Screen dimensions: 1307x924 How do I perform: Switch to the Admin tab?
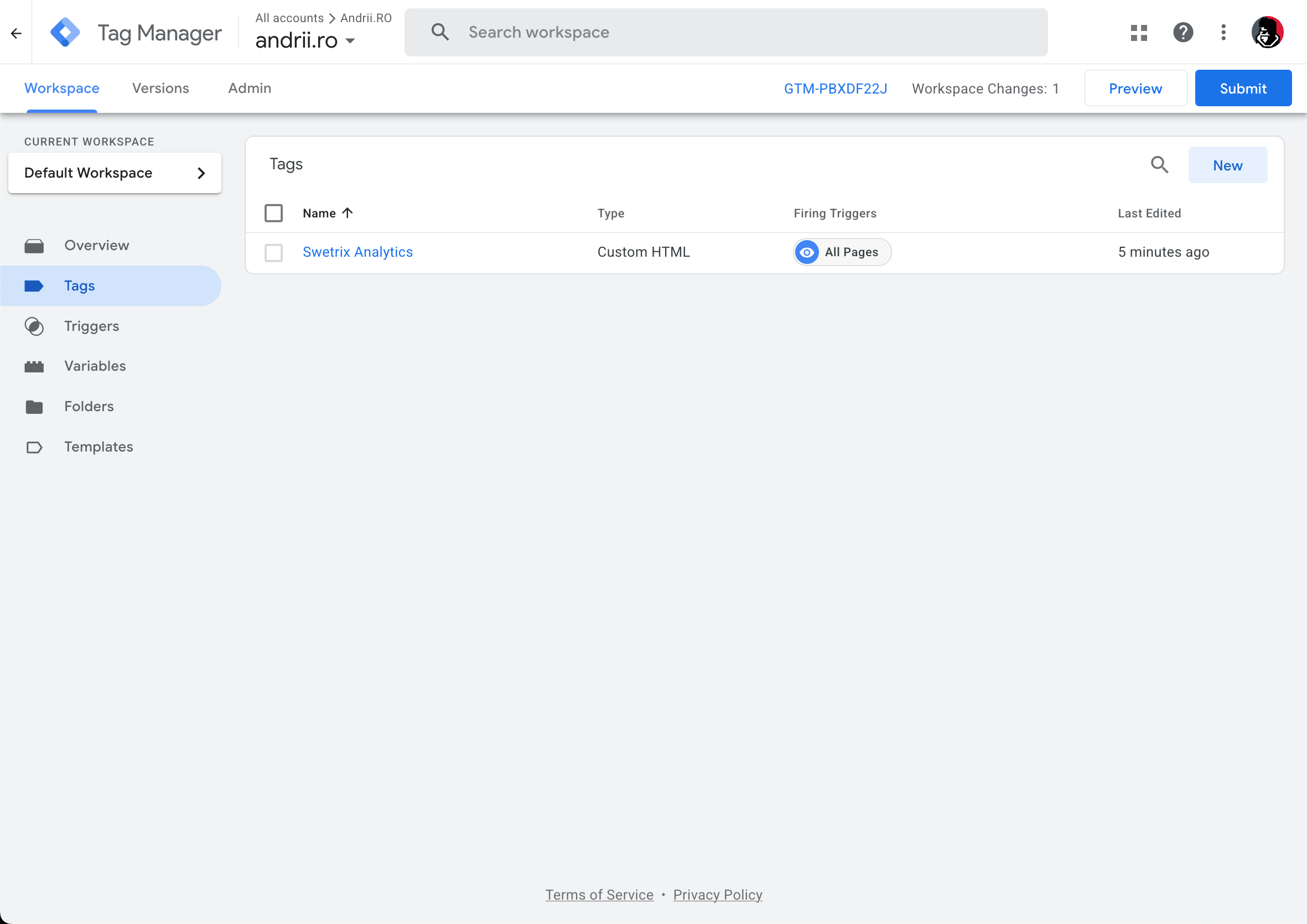[x=250, y=88]
